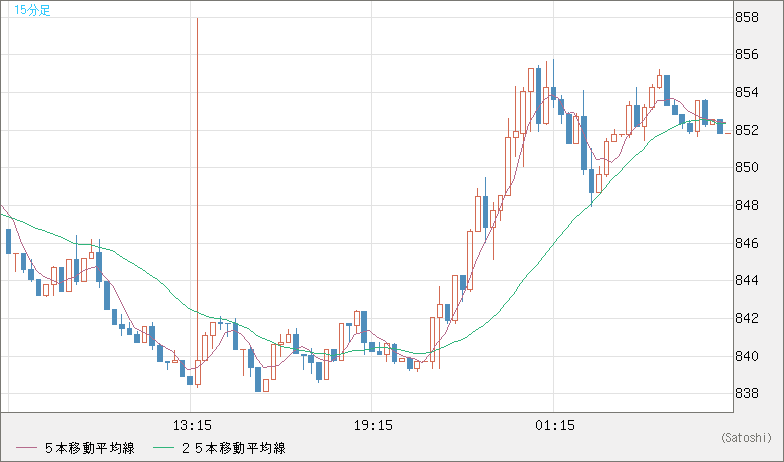This screenshot has height=462, width=784.
Task: Click the 858 price axis label
Action: point(746,18)
